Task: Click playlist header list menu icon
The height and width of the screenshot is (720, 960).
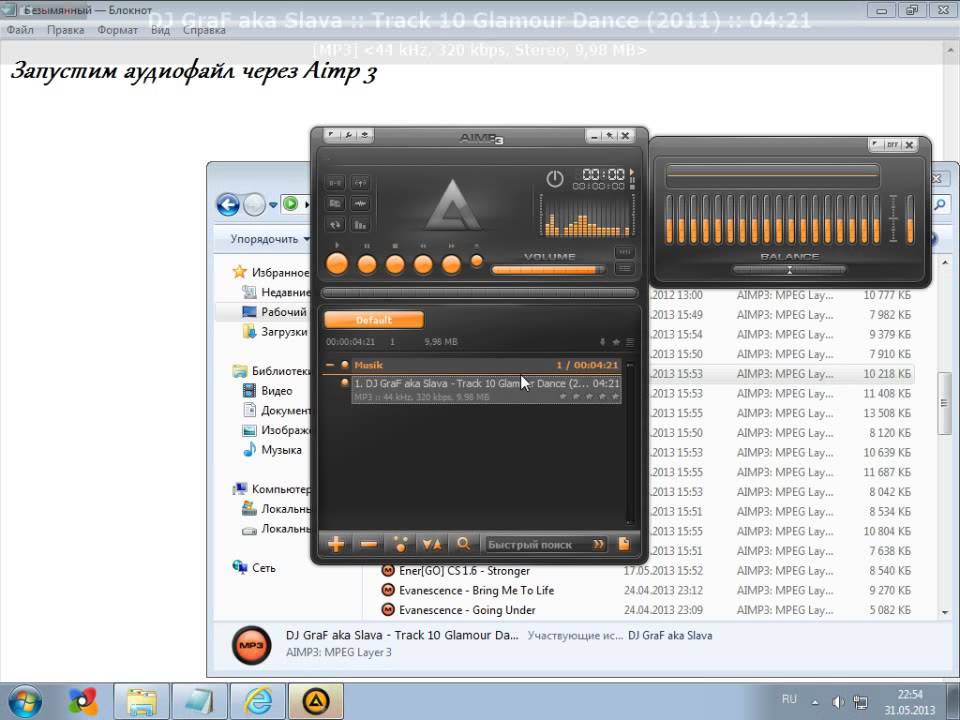Action: click(629, 342)
